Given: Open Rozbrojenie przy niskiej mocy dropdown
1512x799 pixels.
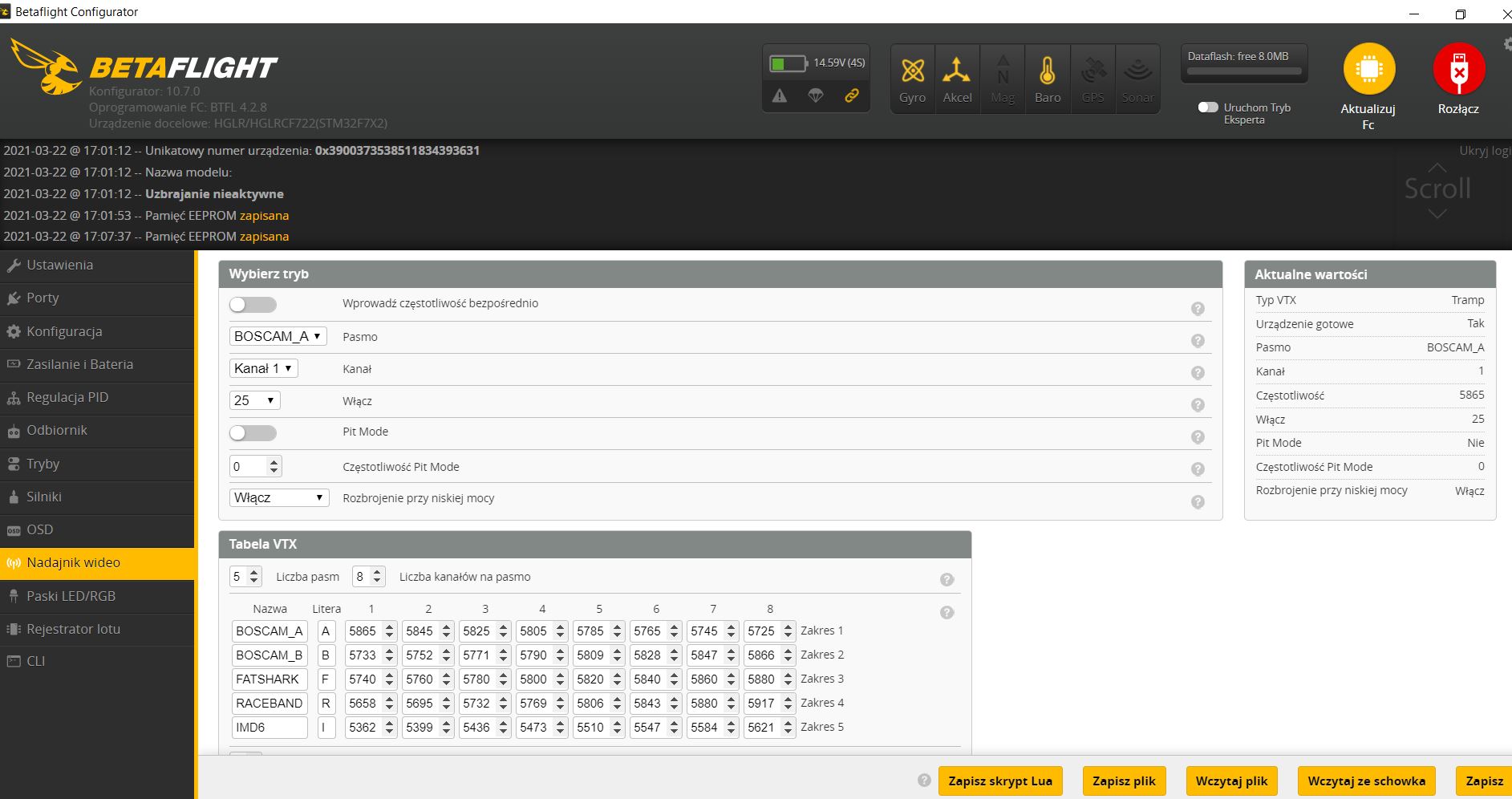Looking at the screenshot, I should point(279,497).
